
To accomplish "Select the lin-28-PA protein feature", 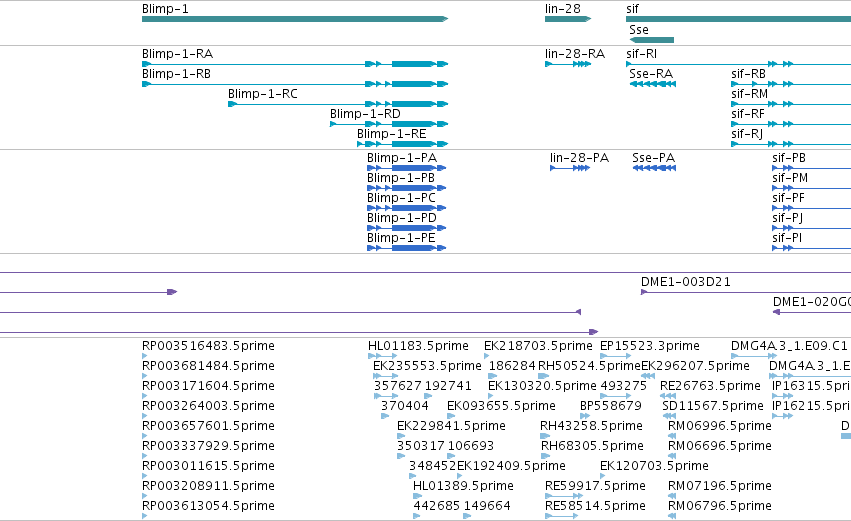I will 570,168.
